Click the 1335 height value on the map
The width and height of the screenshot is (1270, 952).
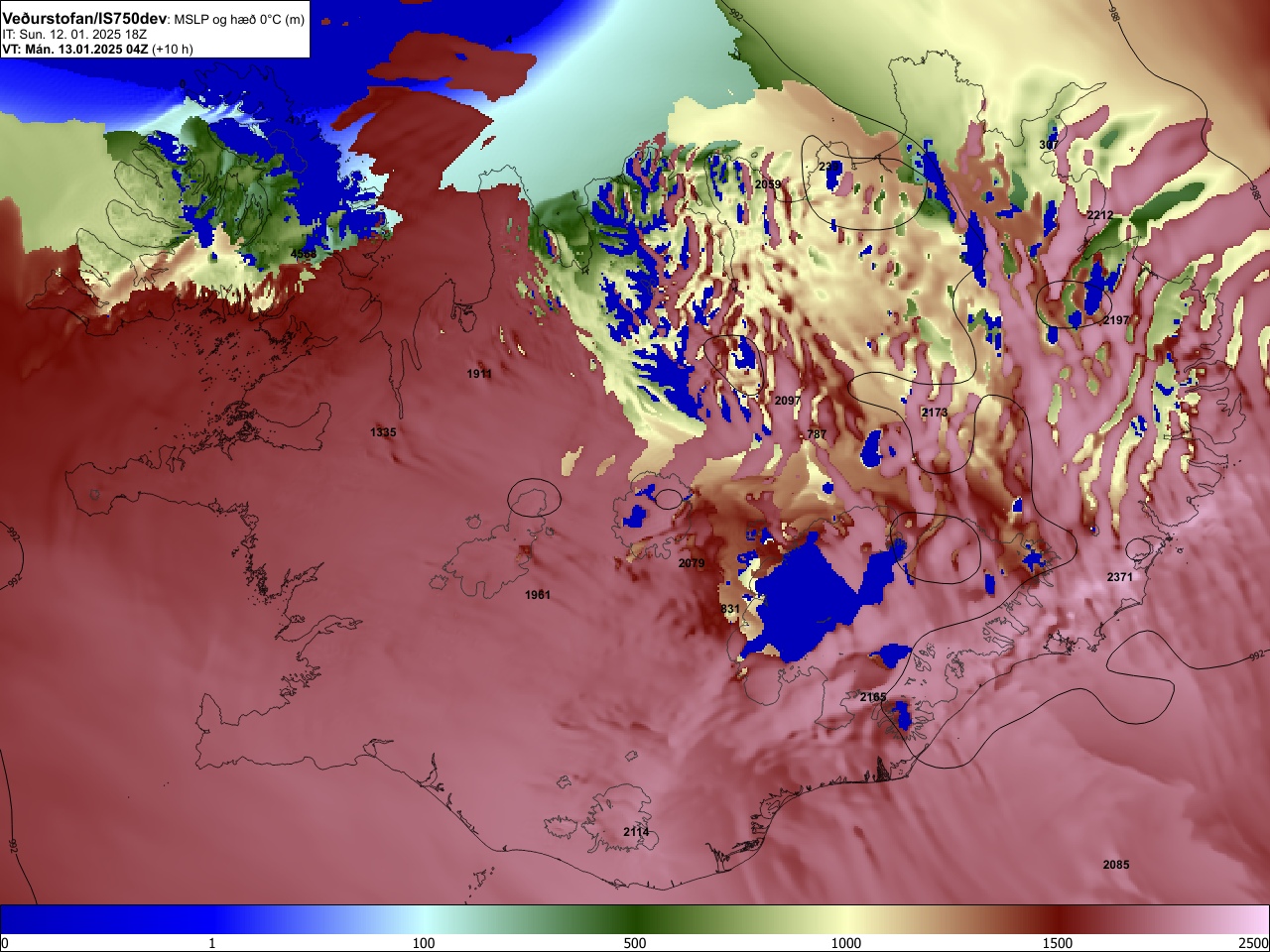tap(383, 432)
